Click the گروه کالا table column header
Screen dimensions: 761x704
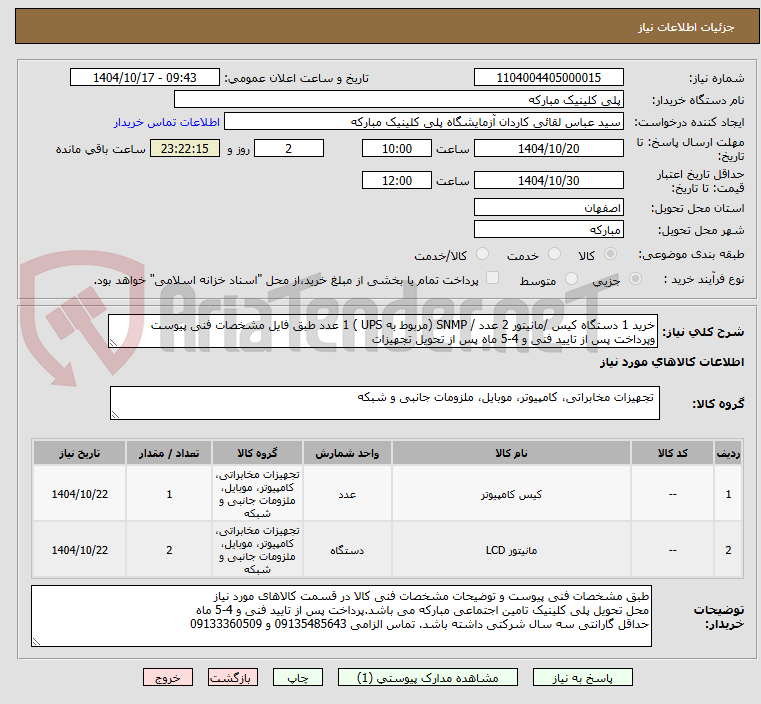pyautogui.click(x=257, y=453)
